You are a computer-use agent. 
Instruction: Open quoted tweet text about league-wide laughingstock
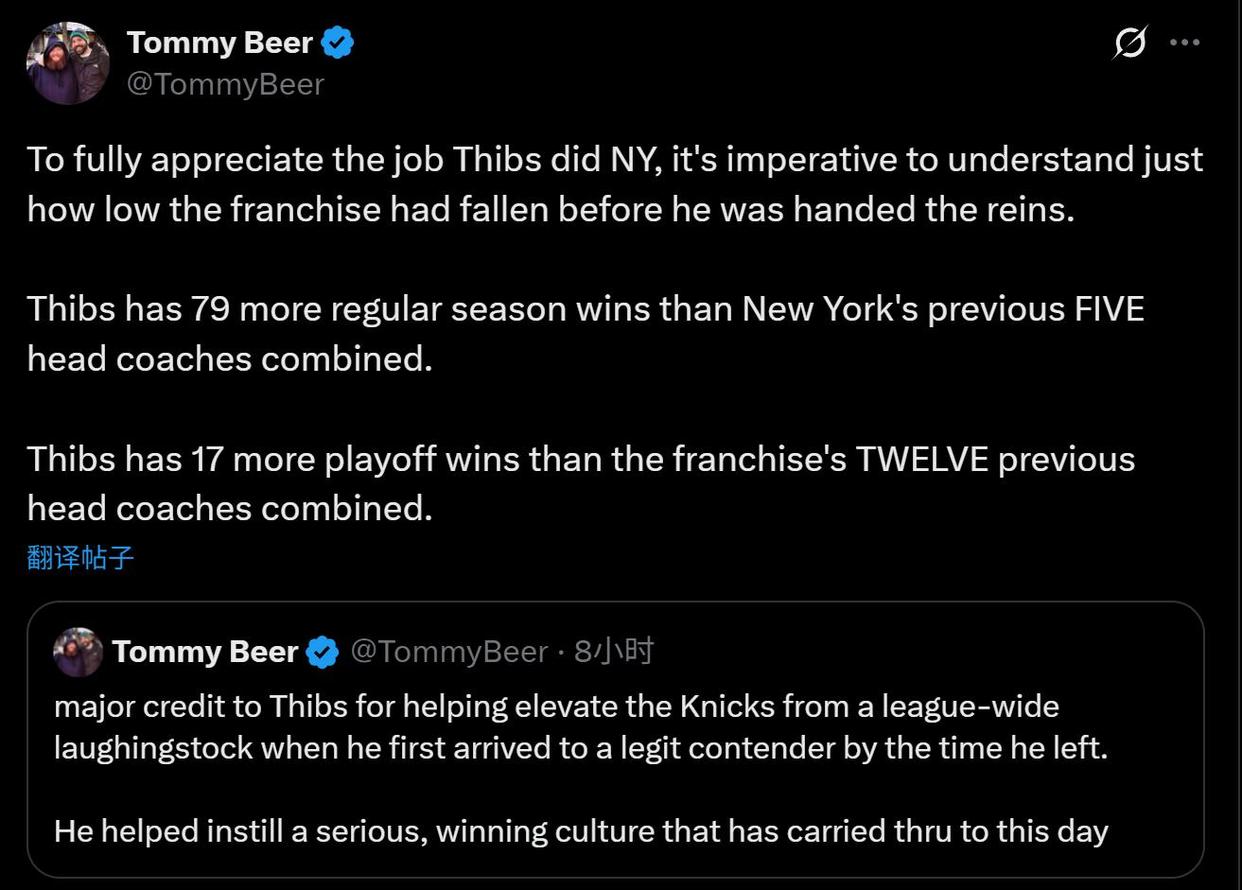pos(581,727)
